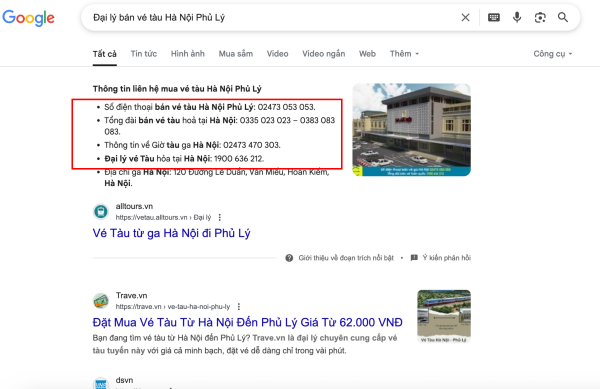
Task: Click the line with 02473 470 303
Action: (x=192, y=145)
